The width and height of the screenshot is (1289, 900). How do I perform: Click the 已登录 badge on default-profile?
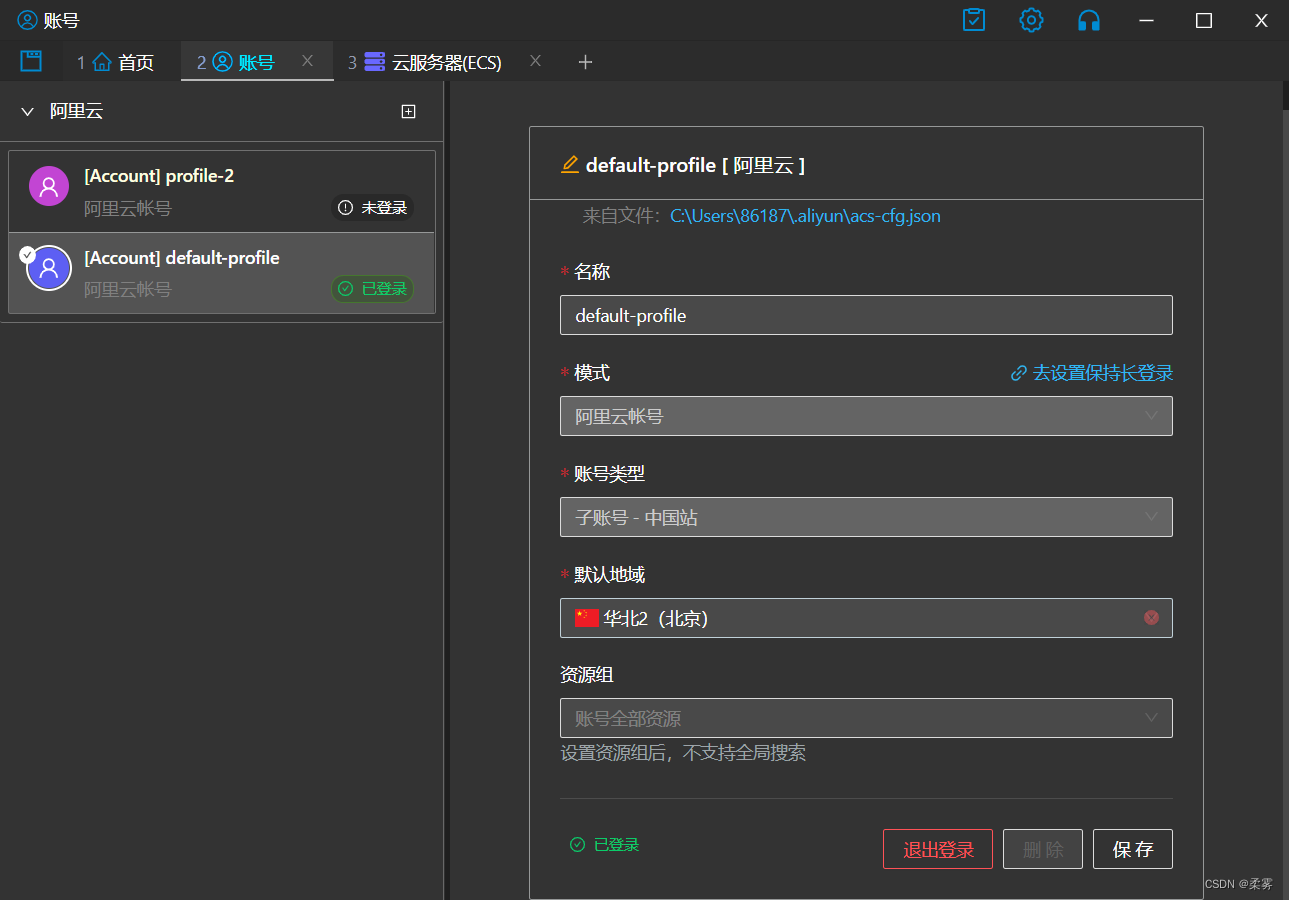(x=372, y=289)
